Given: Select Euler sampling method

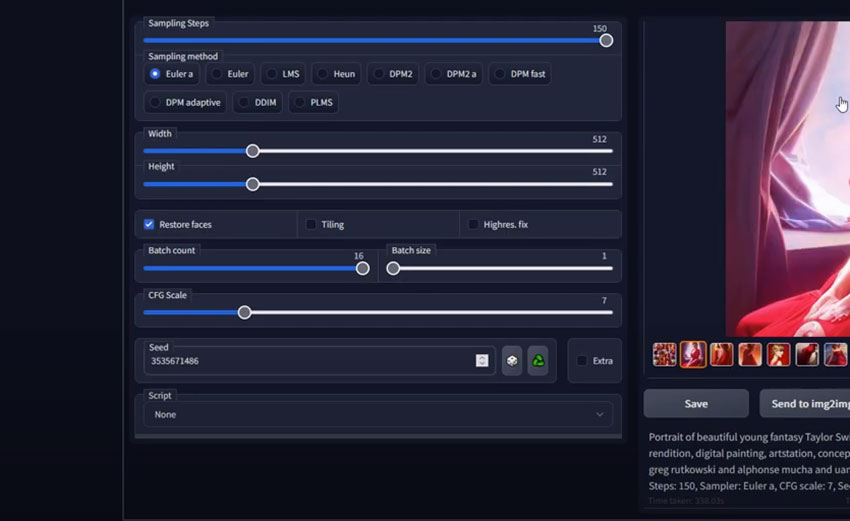Looking at the screenshot, I should [230, 74].
